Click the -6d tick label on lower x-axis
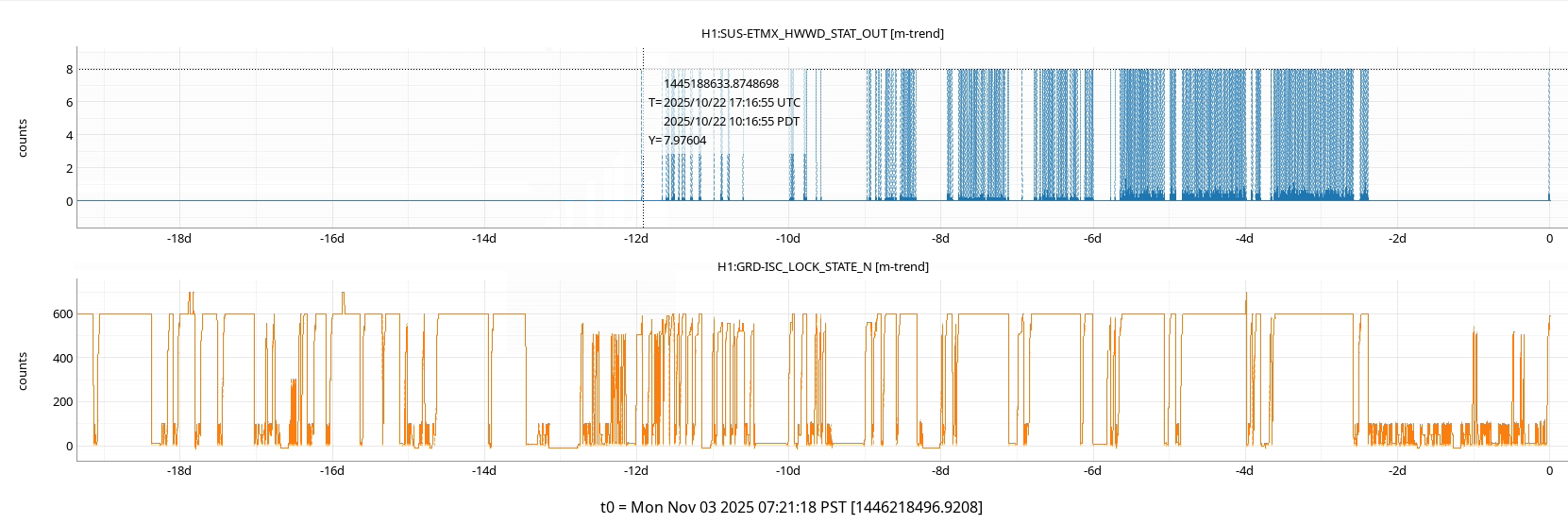The height and width of the screenshot is (524, 1568). point(1092,470)
